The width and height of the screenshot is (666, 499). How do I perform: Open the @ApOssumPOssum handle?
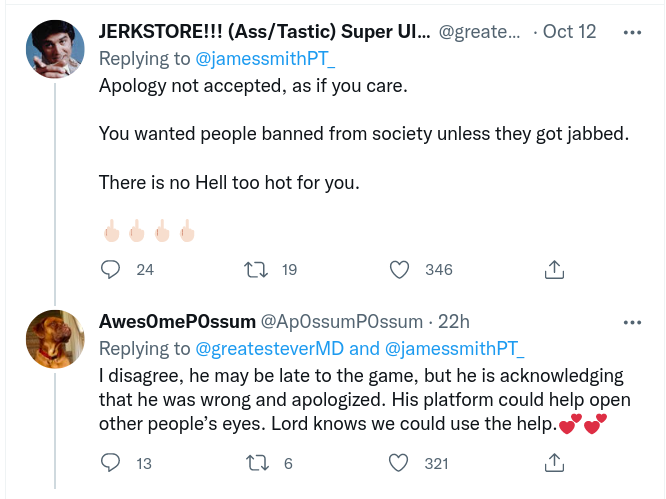[342, 322]
